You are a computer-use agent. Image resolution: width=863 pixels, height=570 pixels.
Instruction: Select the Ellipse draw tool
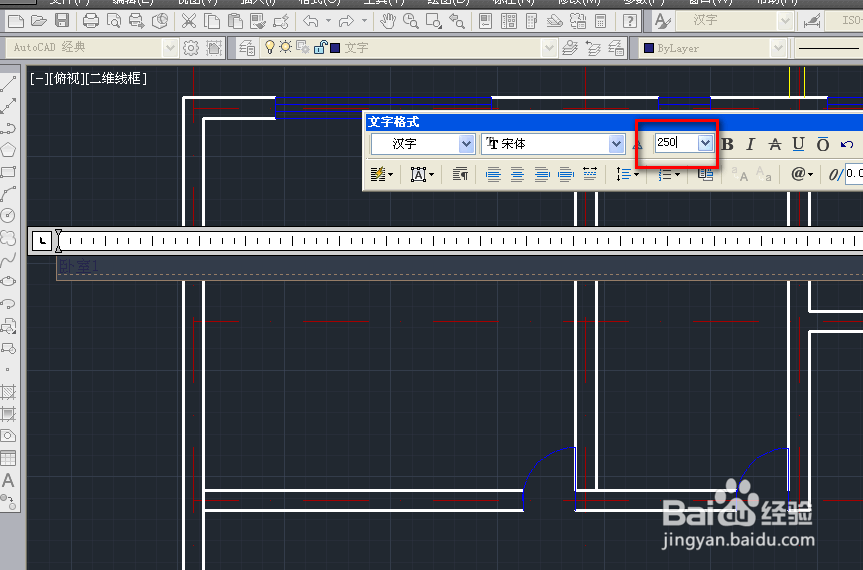8,281
